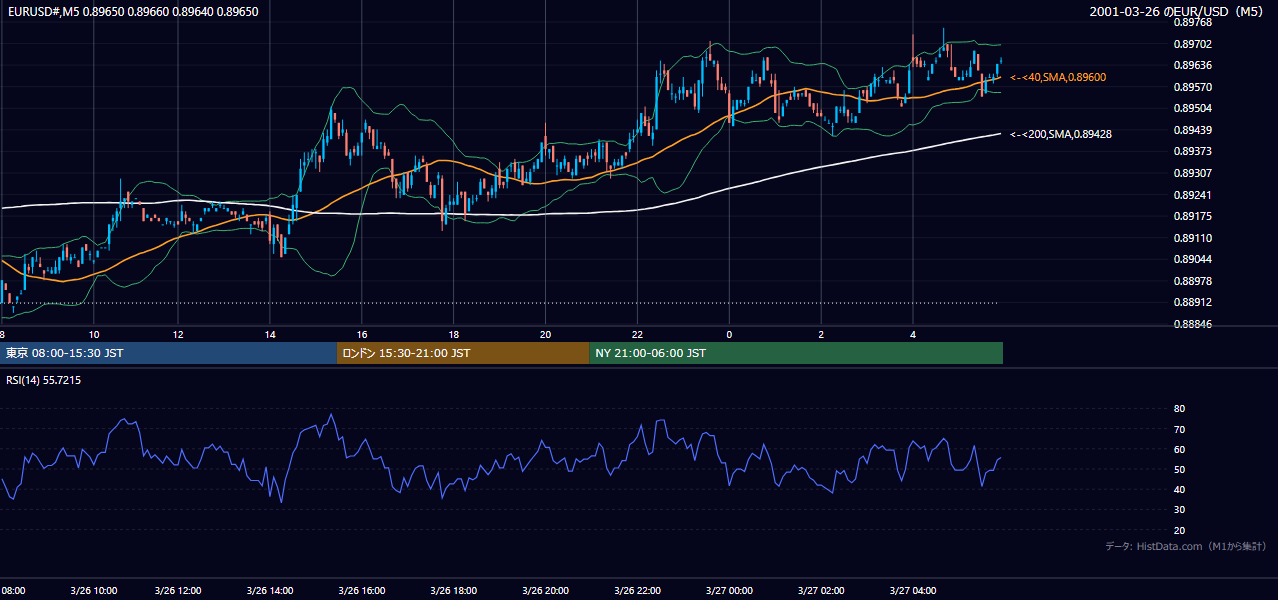Select the ロンドン 15:30-21:00 JST session bar
1278x600 pixels.
click(463, 353)
